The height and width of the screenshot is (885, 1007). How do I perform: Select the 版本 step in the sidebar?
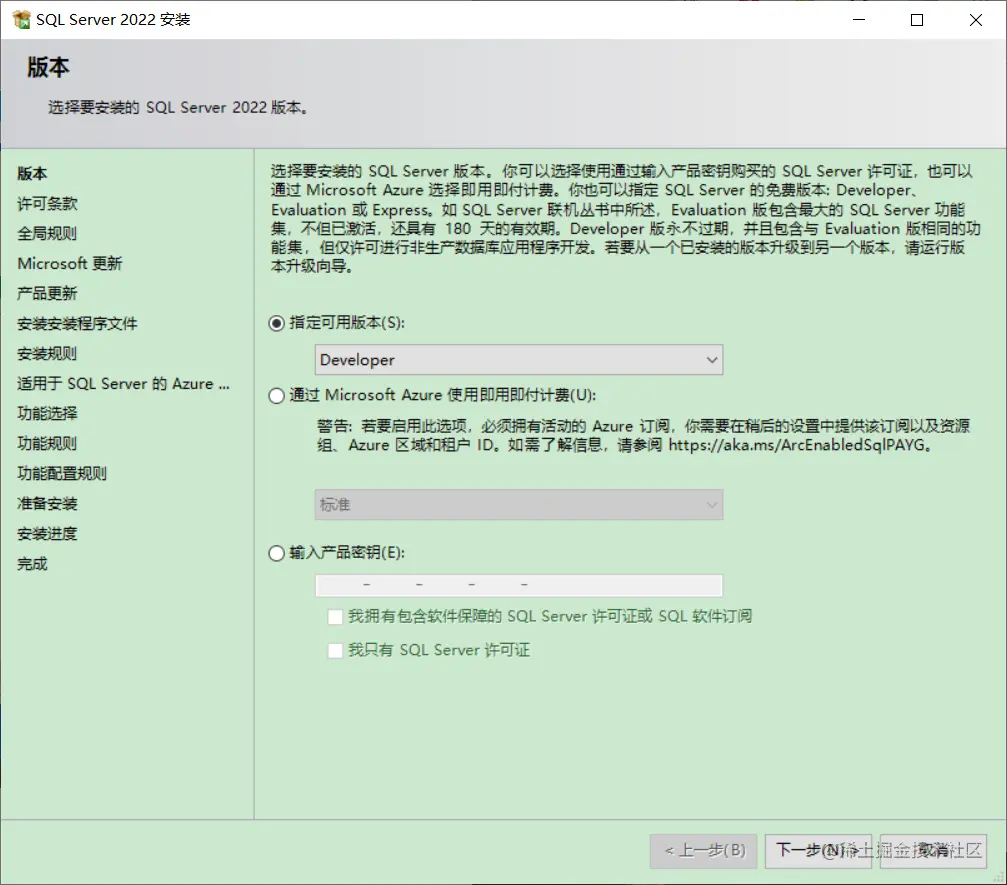(x=32, y=173)
